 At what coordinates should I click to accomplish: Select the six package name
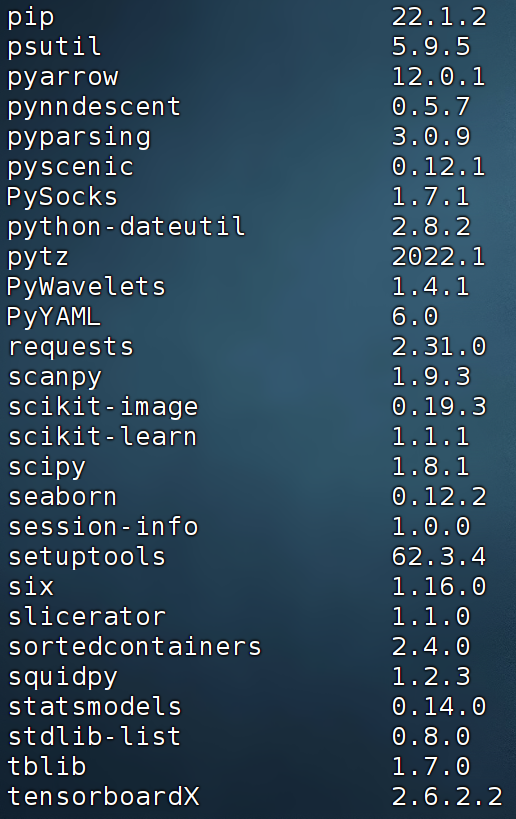click(31, 587)
